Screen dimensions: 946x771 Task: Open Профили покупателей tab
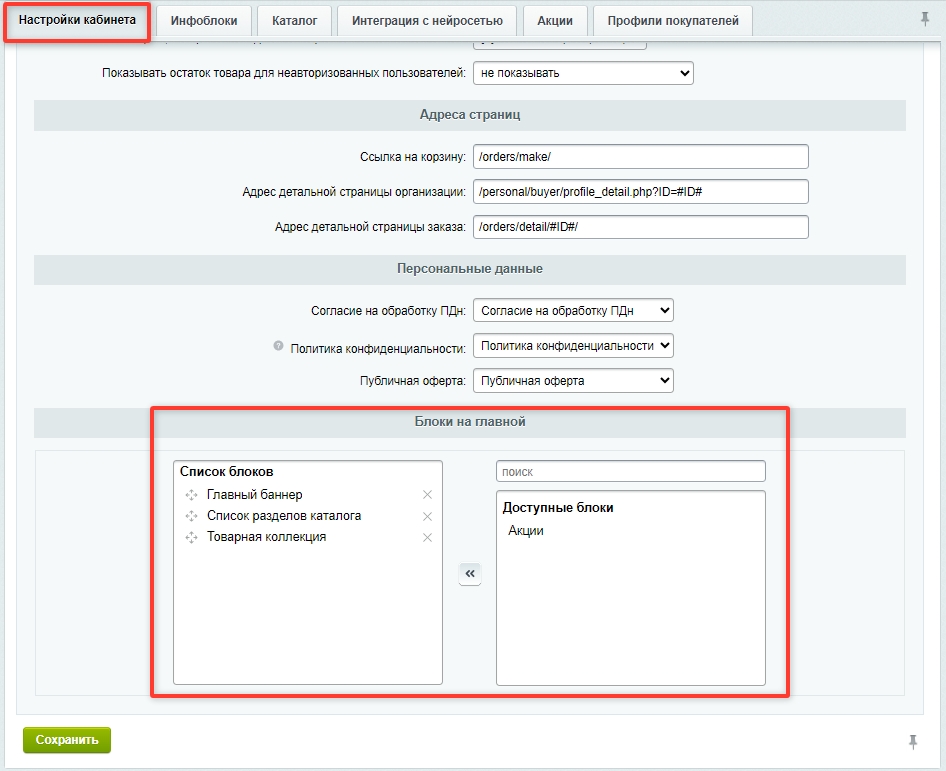tap(673, 21)
